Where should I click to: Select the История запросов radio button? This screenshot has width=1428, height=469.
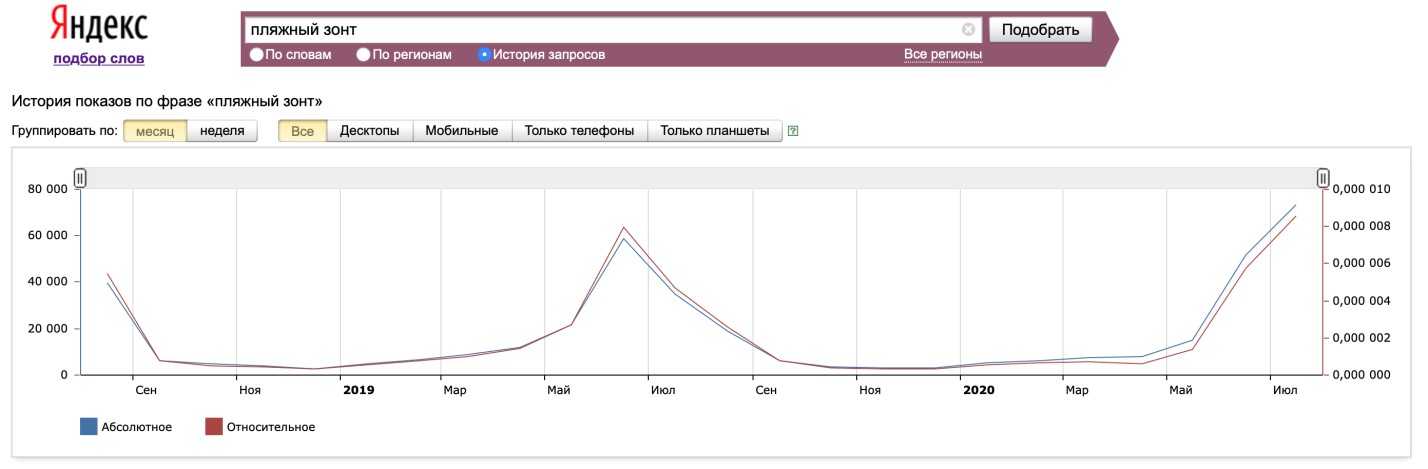[485, 55]
